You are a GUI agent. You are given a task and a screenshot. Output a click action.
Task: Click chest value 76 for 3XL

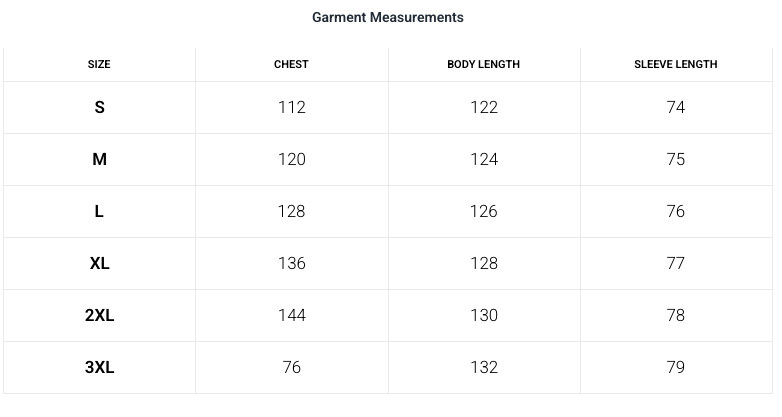pyautogui.click(x=291, y=367)
